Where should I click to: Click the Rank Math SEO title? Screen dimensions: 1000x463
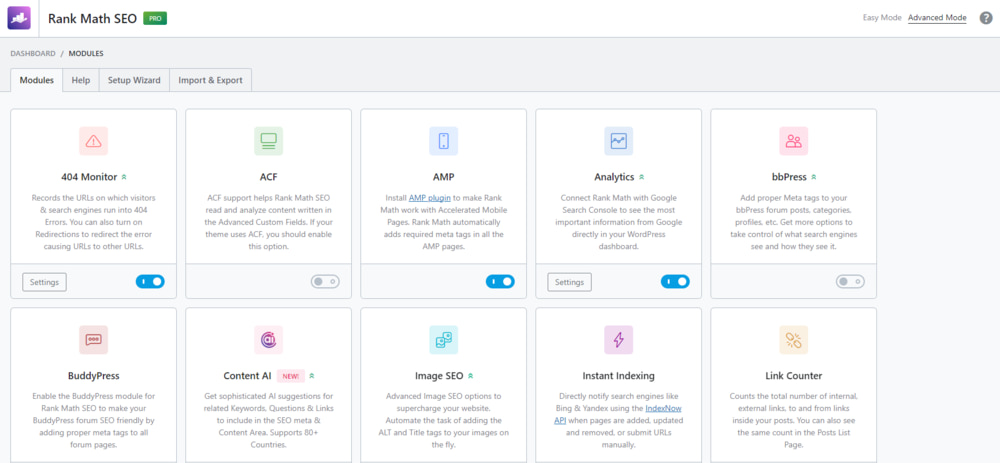tap(92, 18)
